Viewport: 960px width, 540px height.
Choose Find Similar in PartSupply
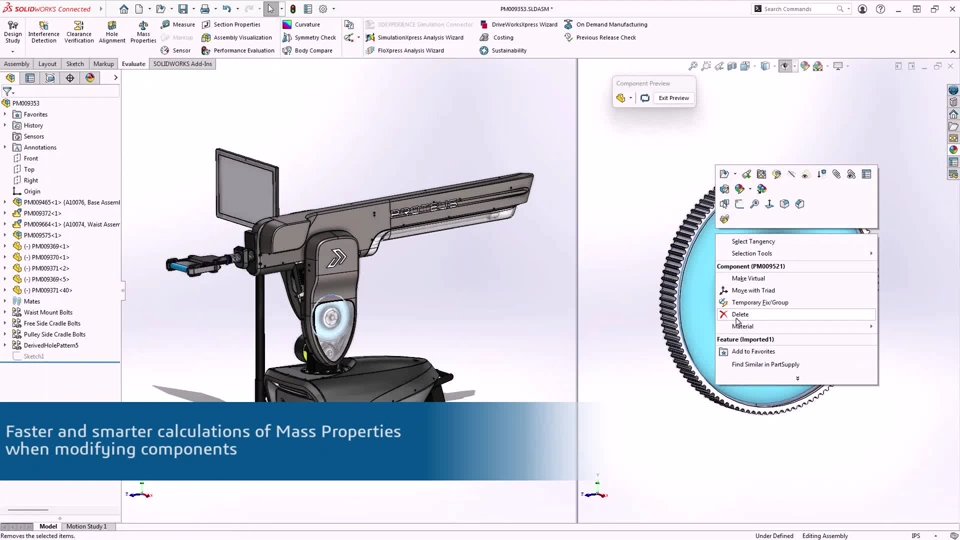click(x=765, y=364)
